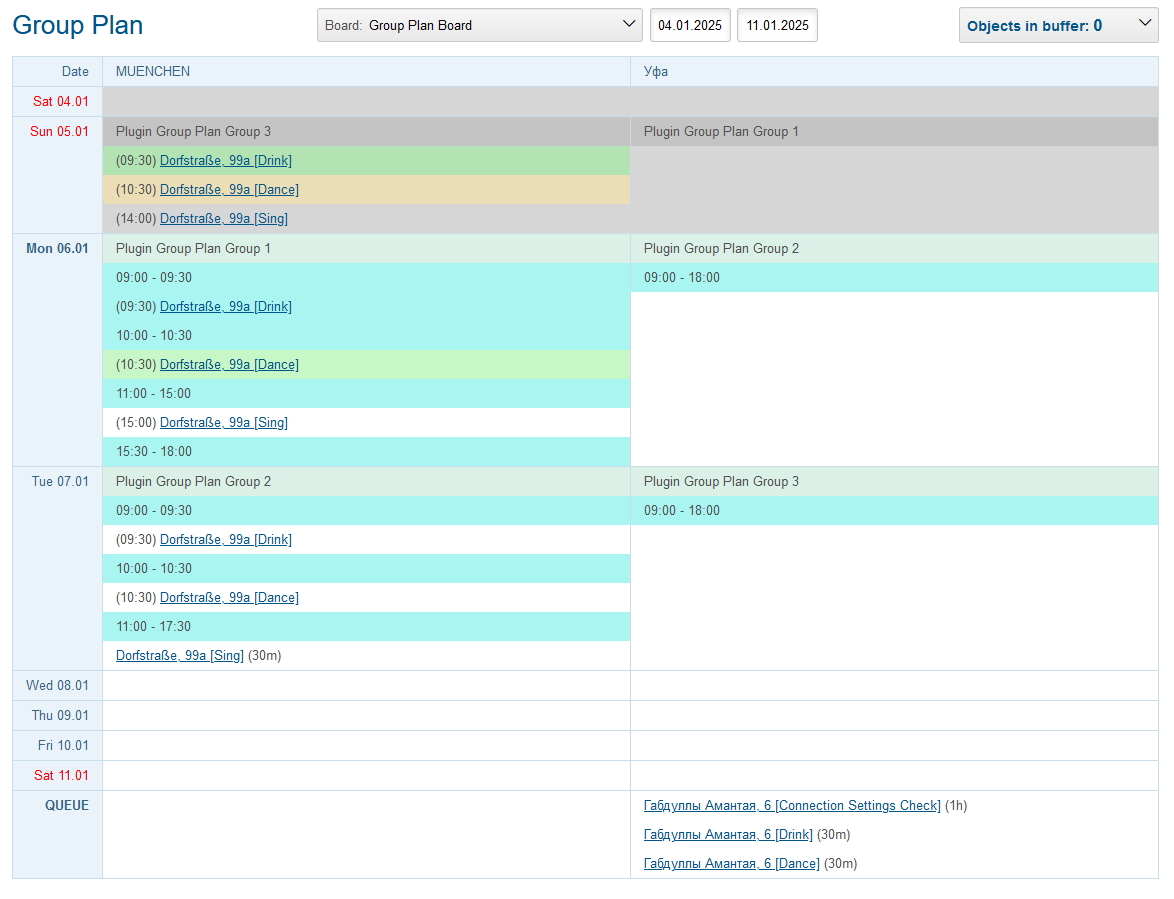Screen dimensions: 1174x899
Task: Expand the Objects in buffer dropdown
Action: coord(1058,26)
